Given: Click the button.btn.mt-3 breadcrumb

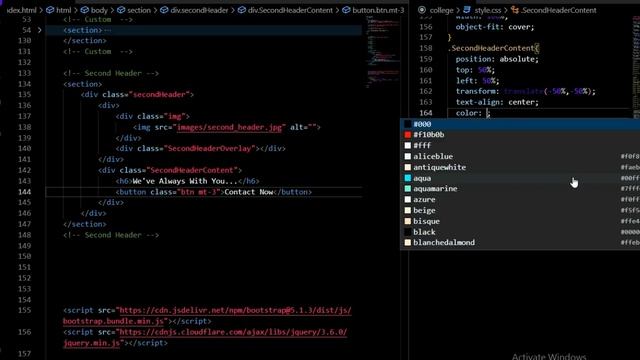Looking at the screenshot, I should 373,10.
